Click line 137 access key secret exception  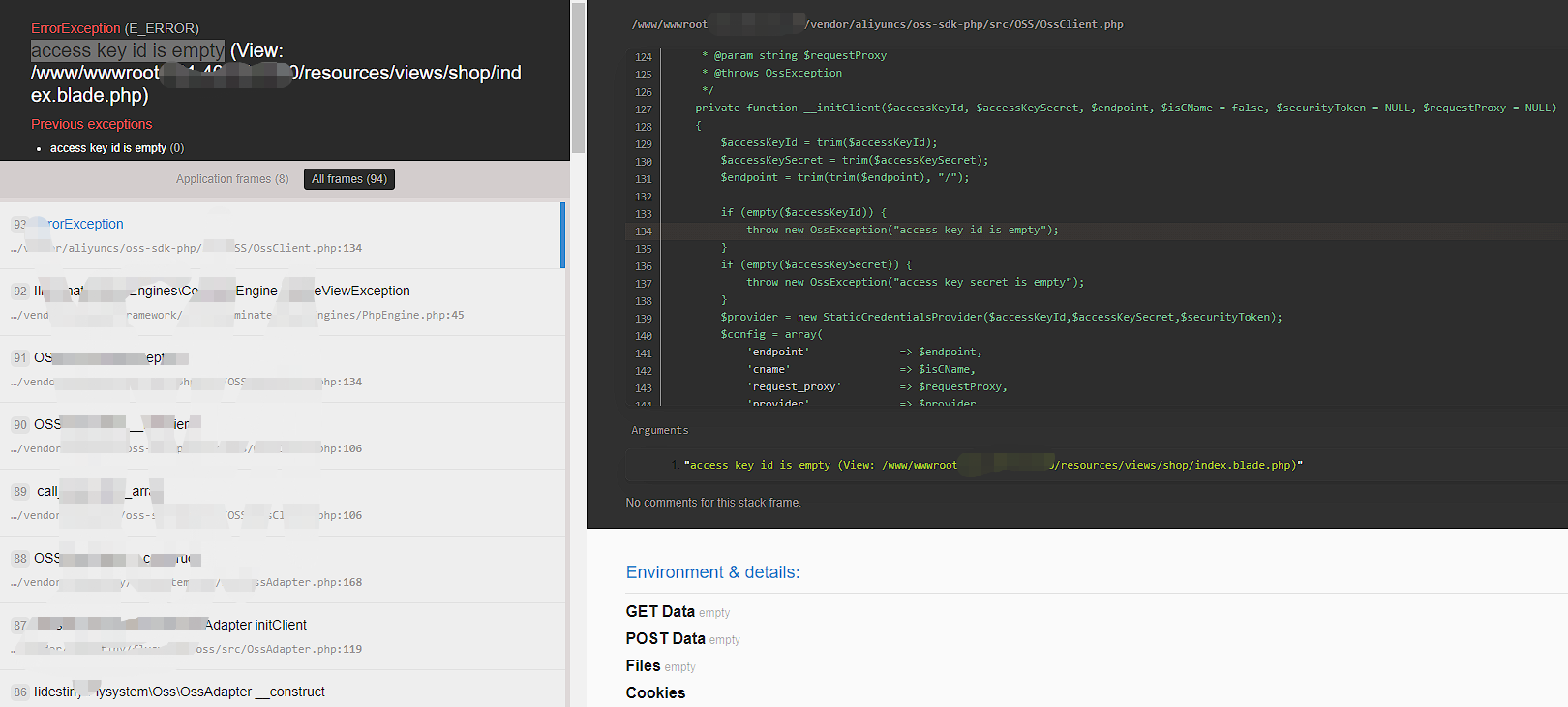point(916,283)
